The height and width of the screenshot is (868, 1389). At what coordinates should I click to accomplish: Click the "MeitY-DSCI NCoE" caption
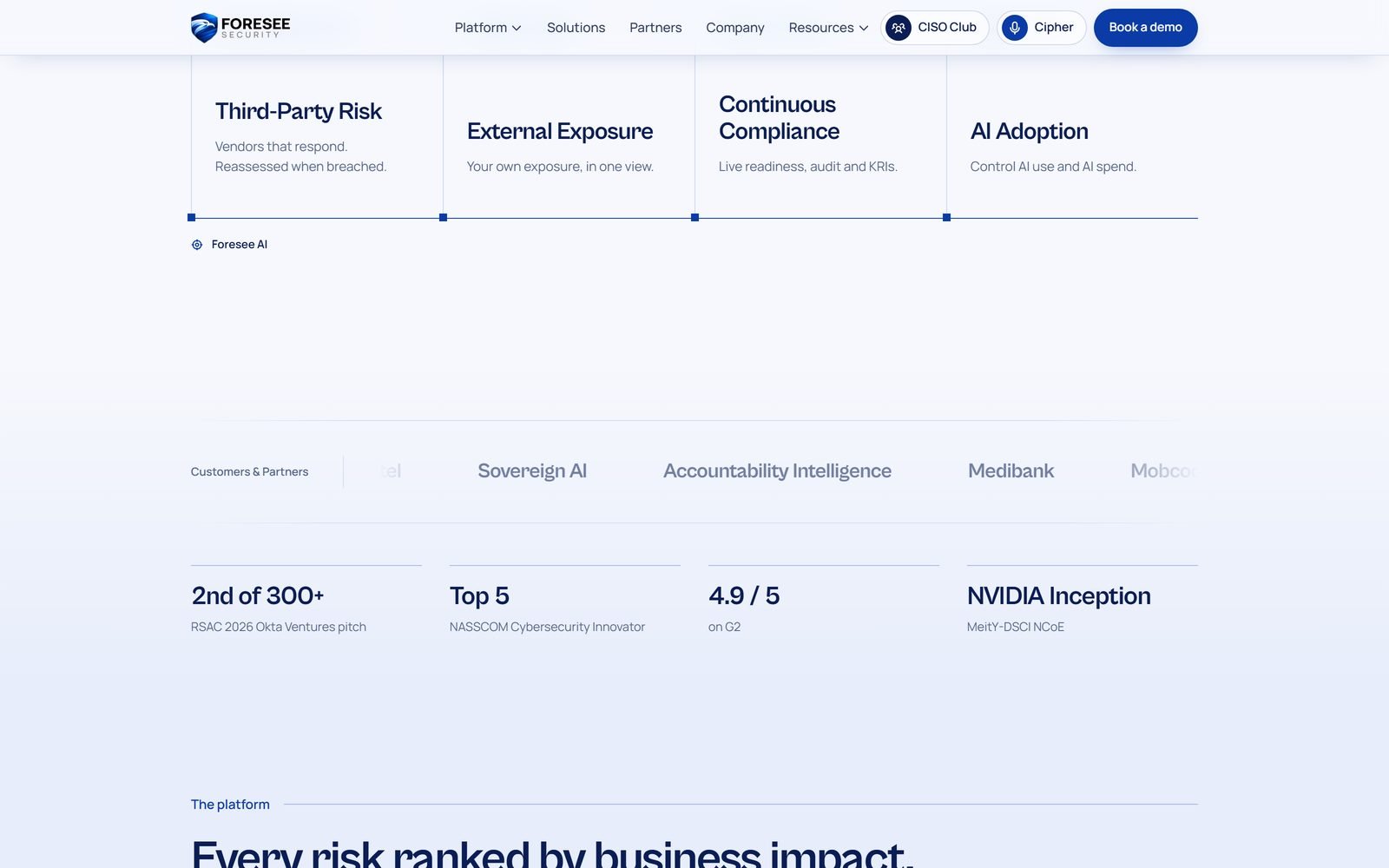[x=1016, y=627]
